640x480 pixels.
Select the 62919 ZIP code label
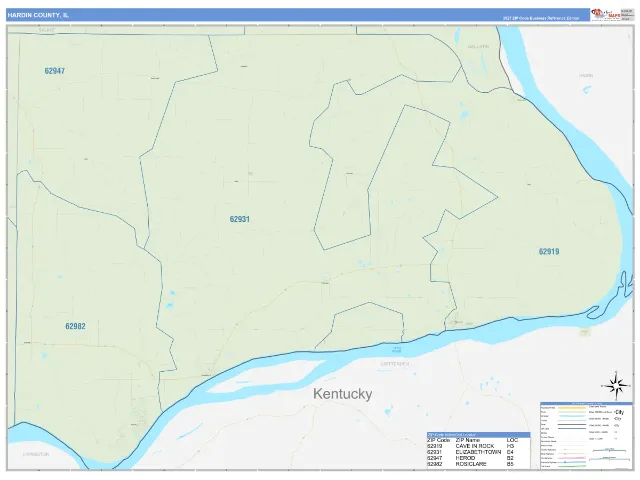coord(549,251)
